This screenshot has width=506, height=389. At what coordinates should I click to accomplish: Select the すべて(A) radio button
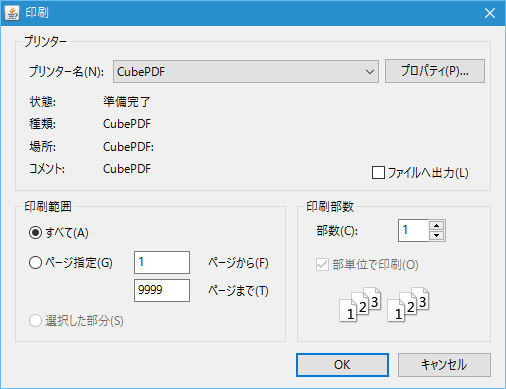tap(35, 233)
